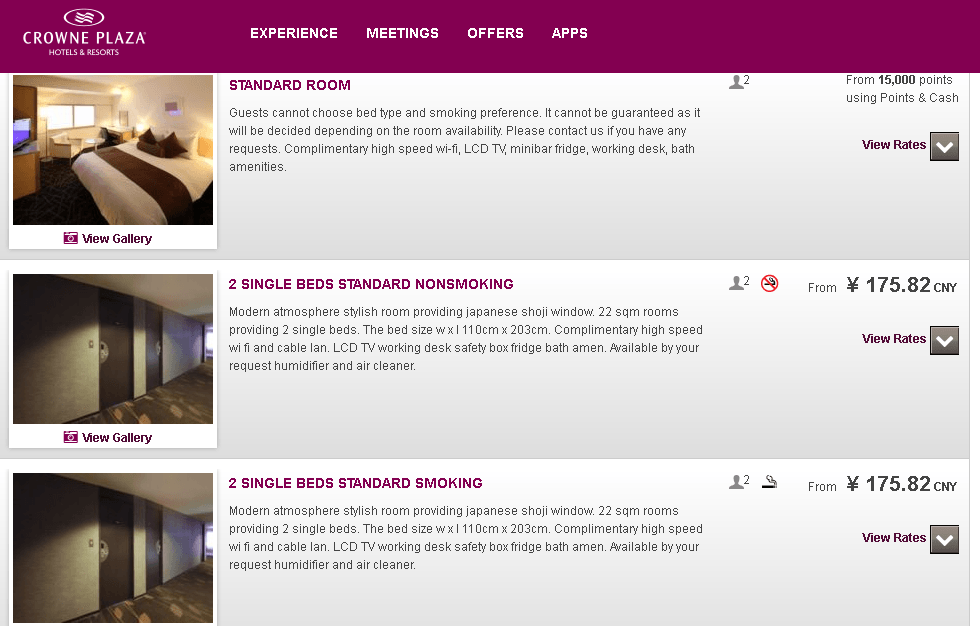Open the Standard Room bedroom photo
The image size is (980, 626).
(113, 150)
